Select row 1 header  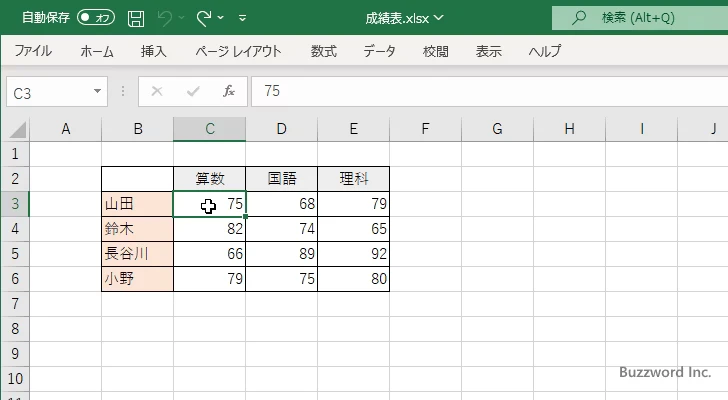tap(15, 154)
